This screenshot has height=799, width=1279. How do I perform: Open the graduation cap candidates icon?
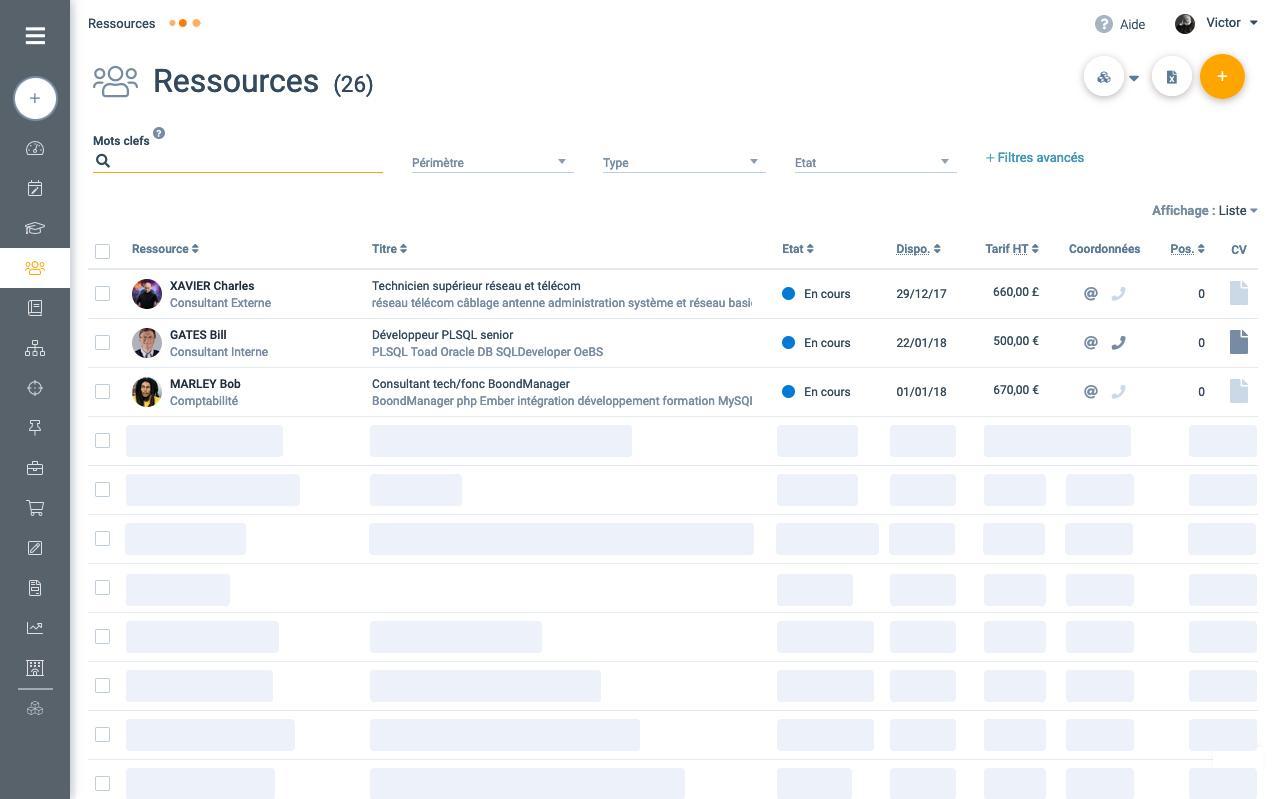(x=35, y=228)
